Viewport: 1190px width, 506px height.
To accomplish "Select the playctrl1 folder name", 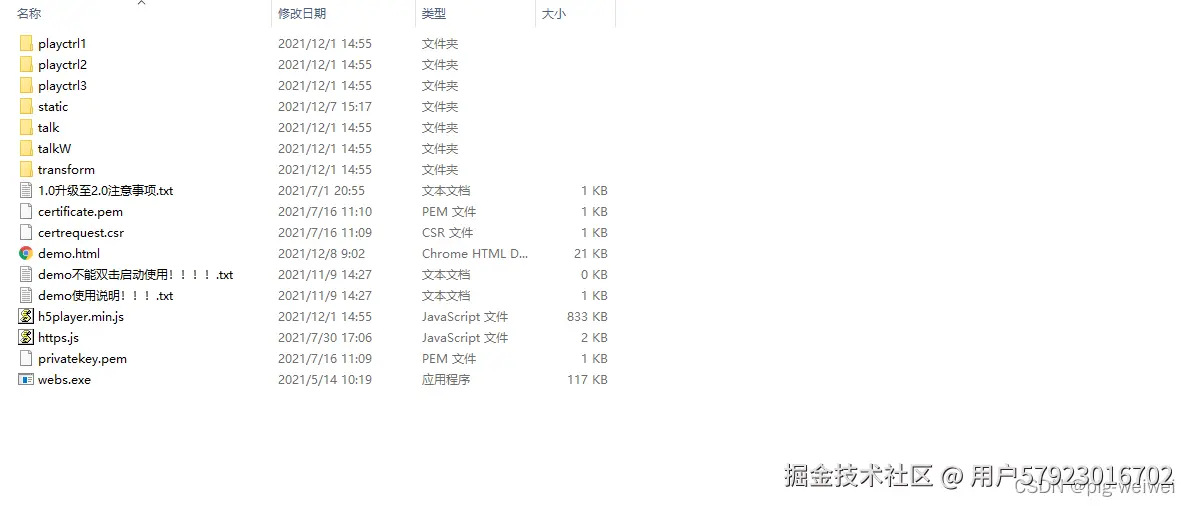I will pos(62,44).
